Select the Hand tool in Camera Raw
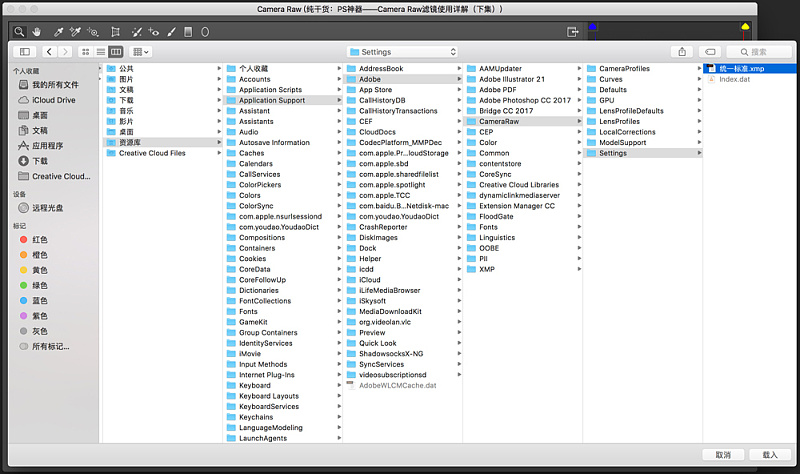 [36, 32]
